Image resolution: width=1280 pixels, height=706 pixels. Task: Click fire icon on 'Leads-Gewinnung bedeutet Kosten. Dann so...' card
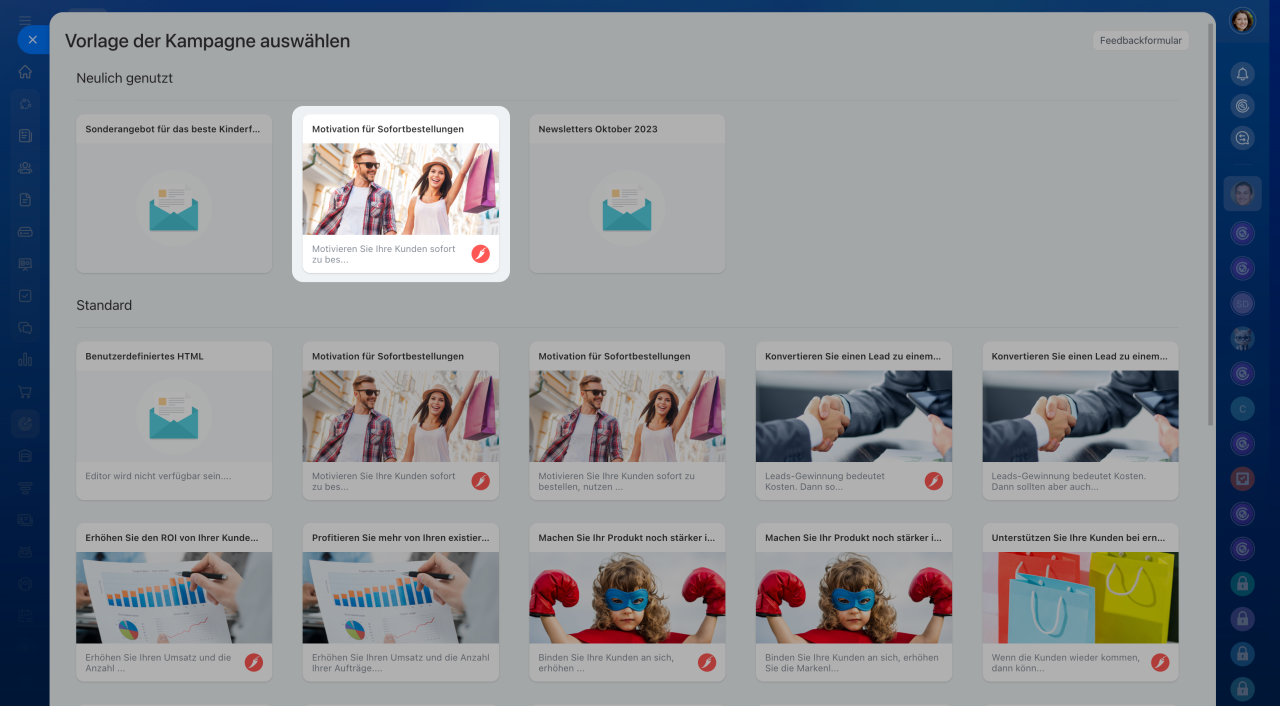934,481
